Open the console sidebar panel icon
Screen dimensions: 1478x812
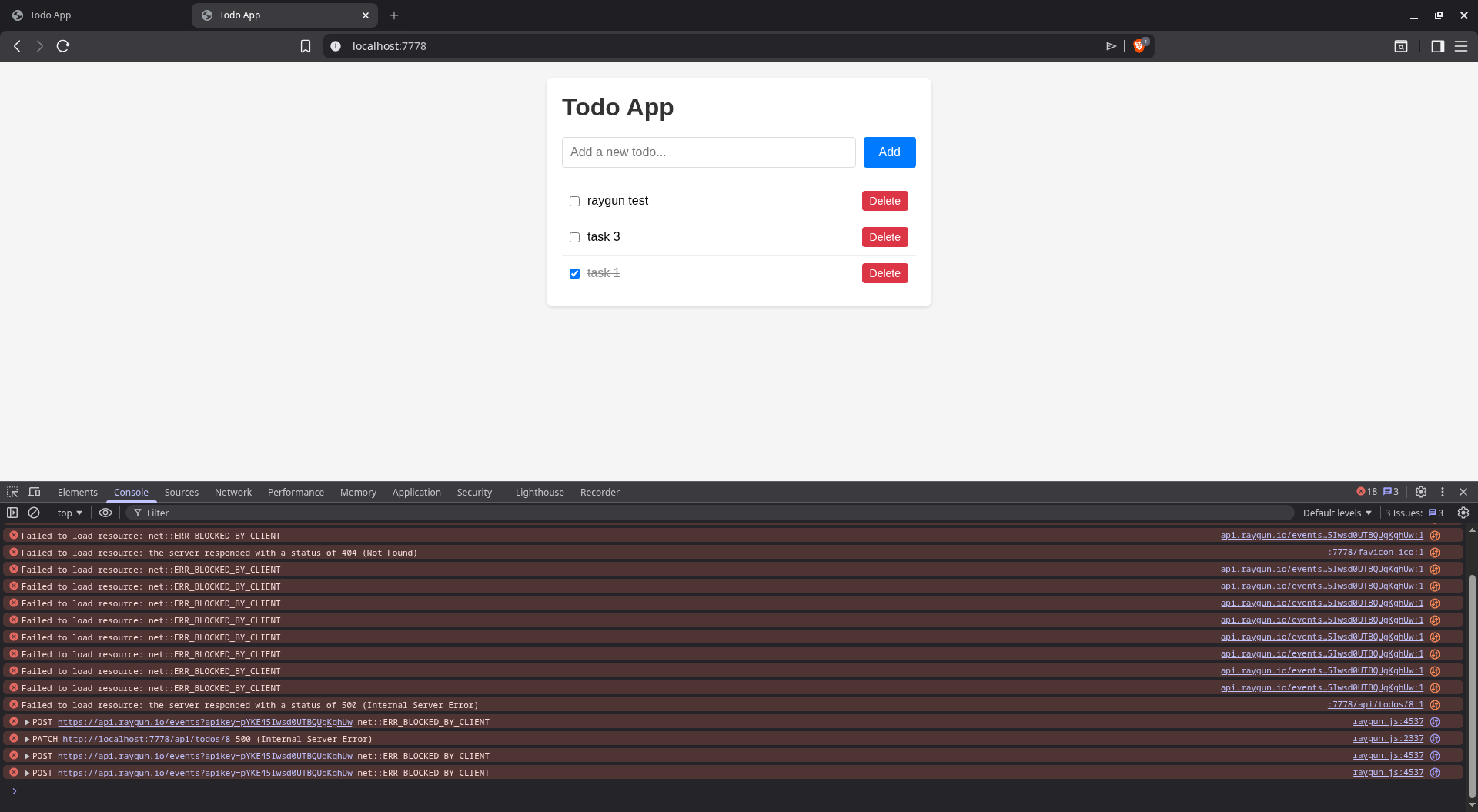[12, 513]
